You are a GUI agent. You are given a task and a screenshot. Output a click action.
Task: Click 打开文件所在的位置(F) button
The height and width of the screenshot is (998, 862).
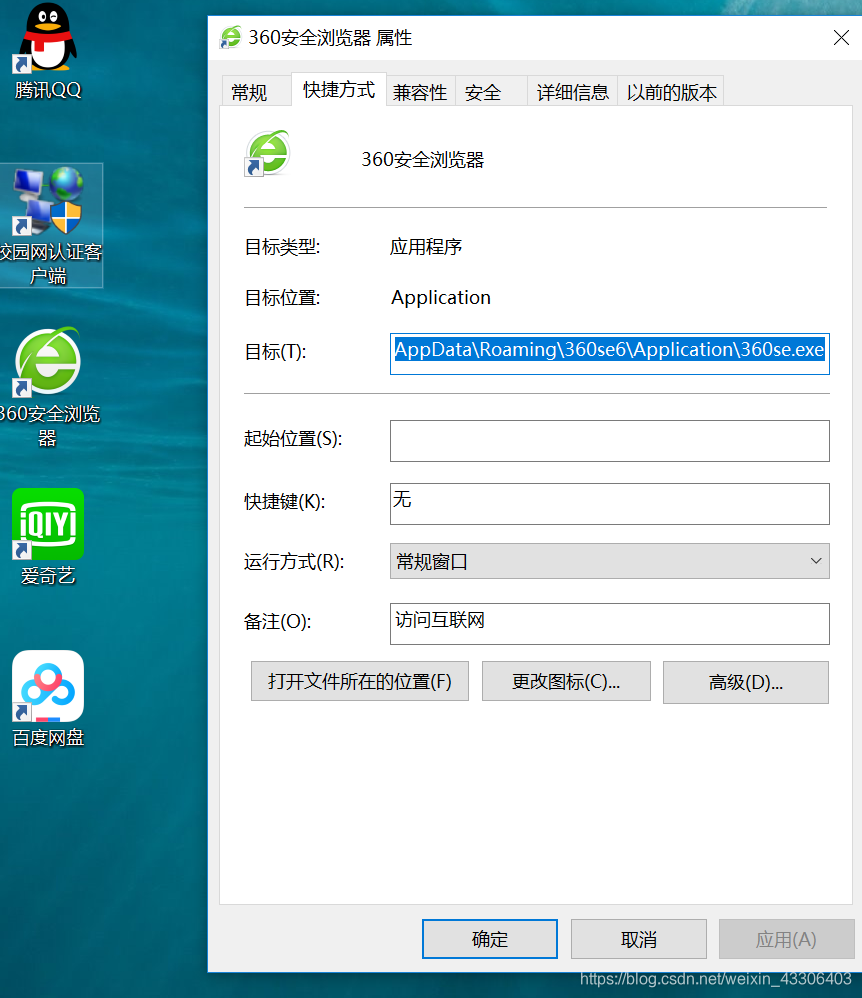point(360,681)
